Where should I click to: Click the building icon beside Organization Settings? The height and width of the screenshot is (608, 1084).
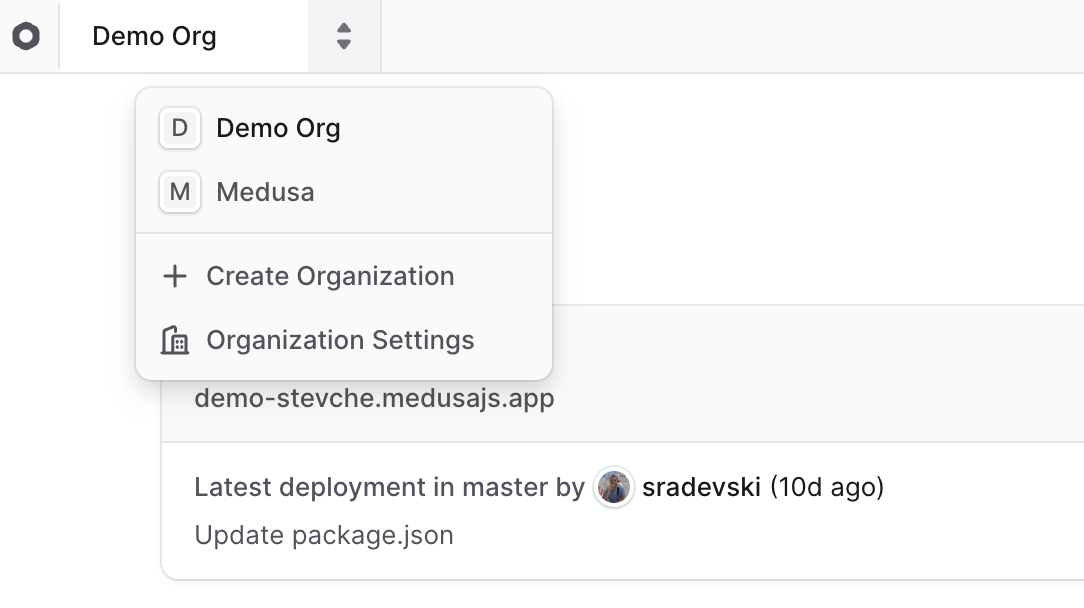[174, 340]
